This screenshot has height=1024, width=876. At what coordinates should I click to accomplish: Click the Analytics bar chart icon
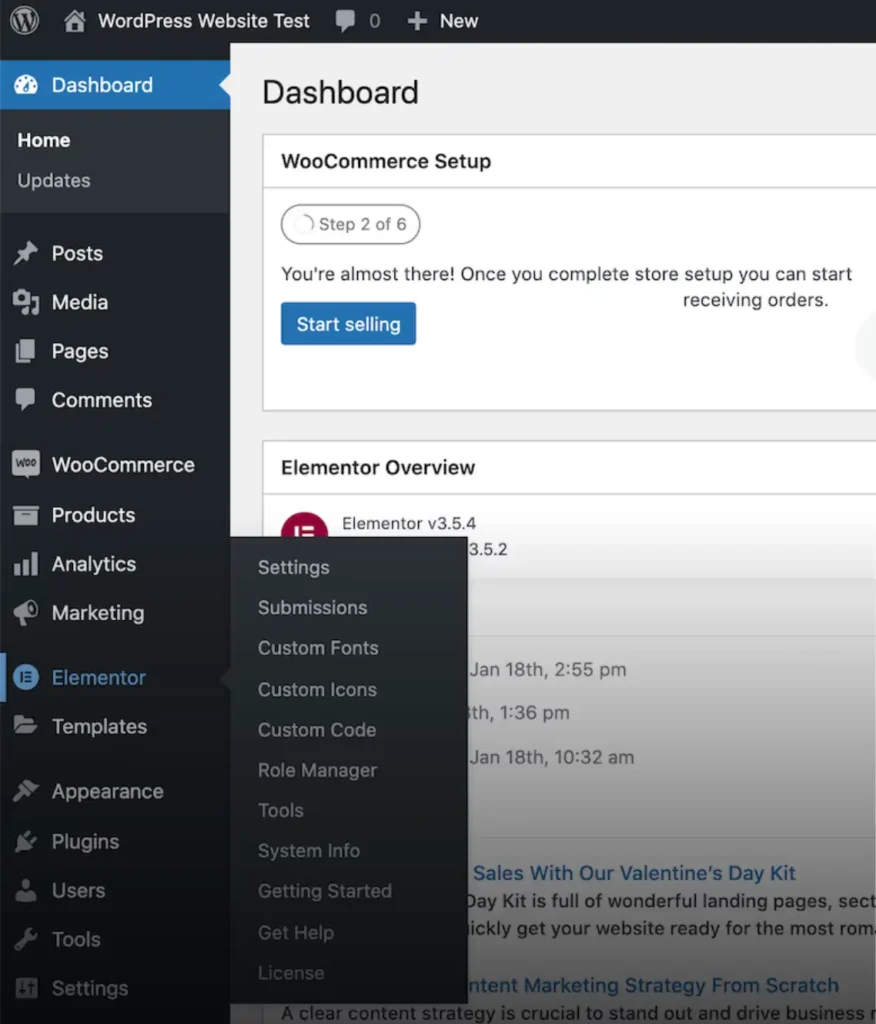pyautogui.click(x=26, y=564)
